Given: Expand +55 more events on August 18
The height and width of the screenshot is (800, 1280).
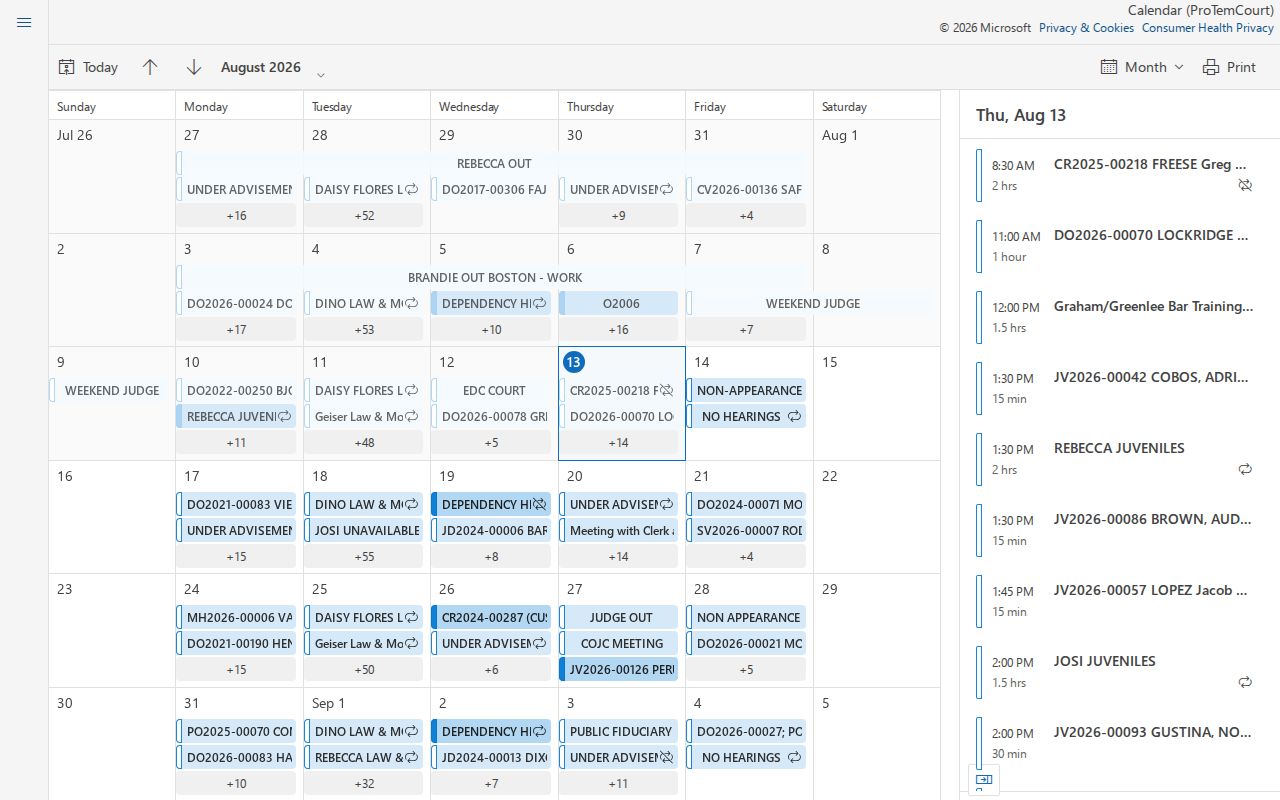Looking at the screenshot, I should pyautogui.click(x=364, y=557).
